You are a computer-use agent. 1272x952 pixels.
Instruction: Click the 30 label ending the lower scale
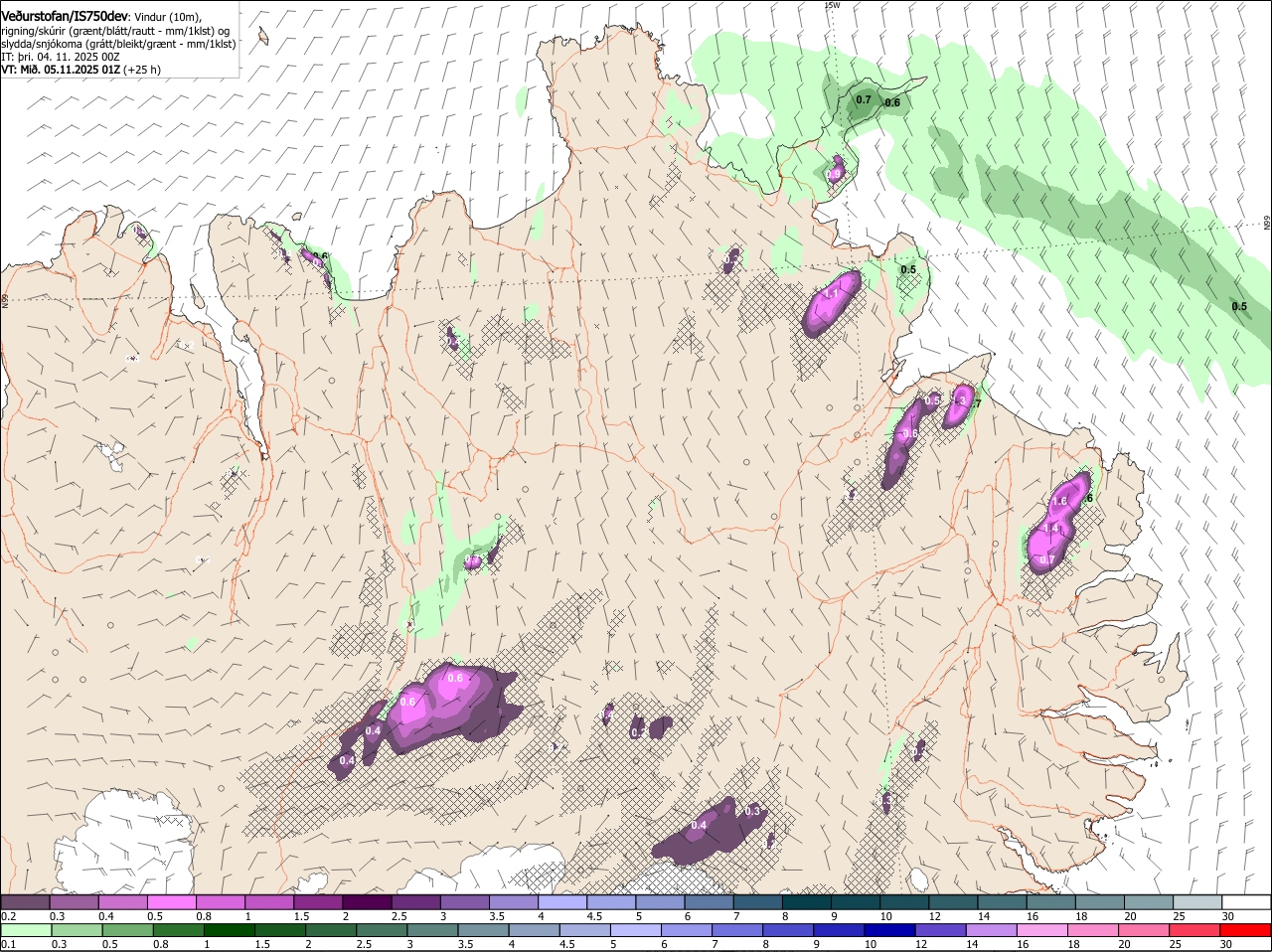pos(1225,945)
